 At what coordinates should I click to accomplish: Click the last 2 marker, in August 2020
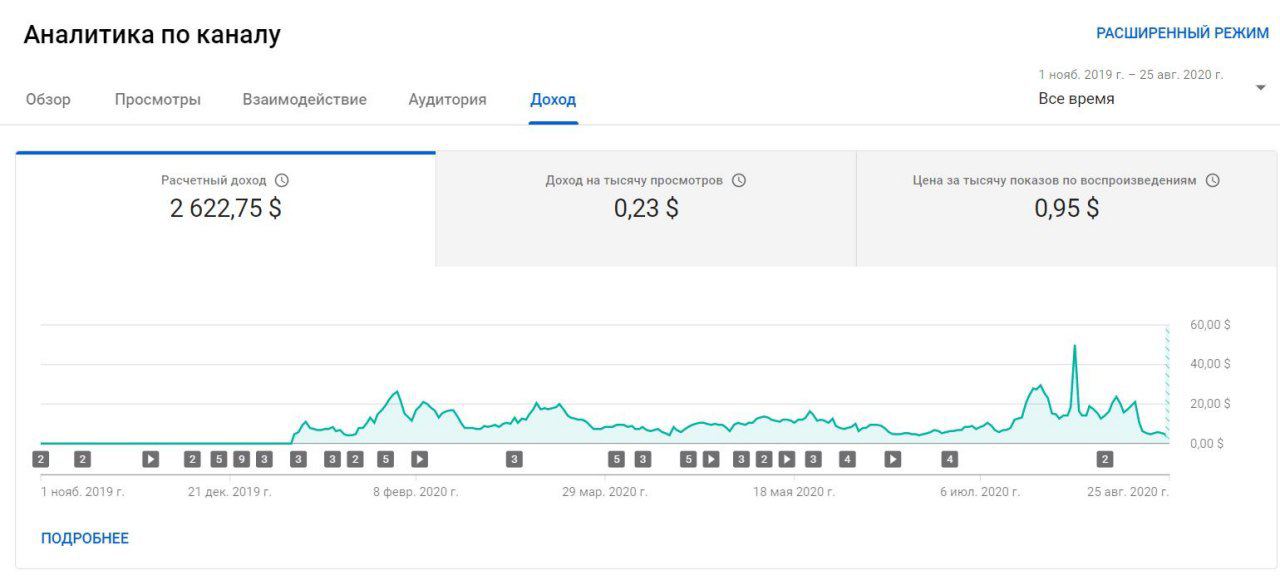click(1105, 459)
